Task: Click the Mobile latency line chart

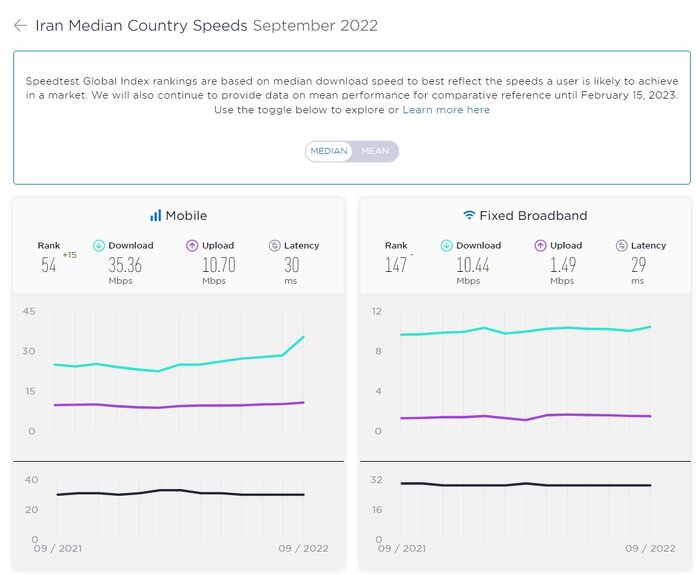Action: [x=180, y=493]
